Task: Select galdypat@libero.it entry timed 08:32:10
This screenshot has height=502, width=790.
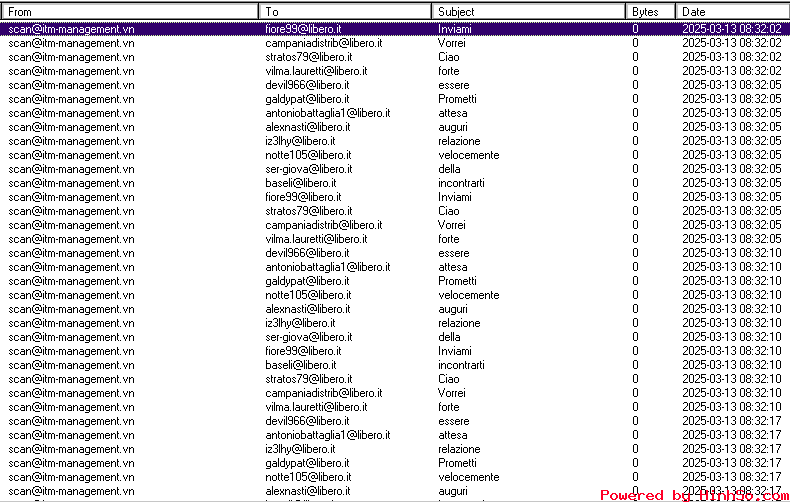Action: 395,281
